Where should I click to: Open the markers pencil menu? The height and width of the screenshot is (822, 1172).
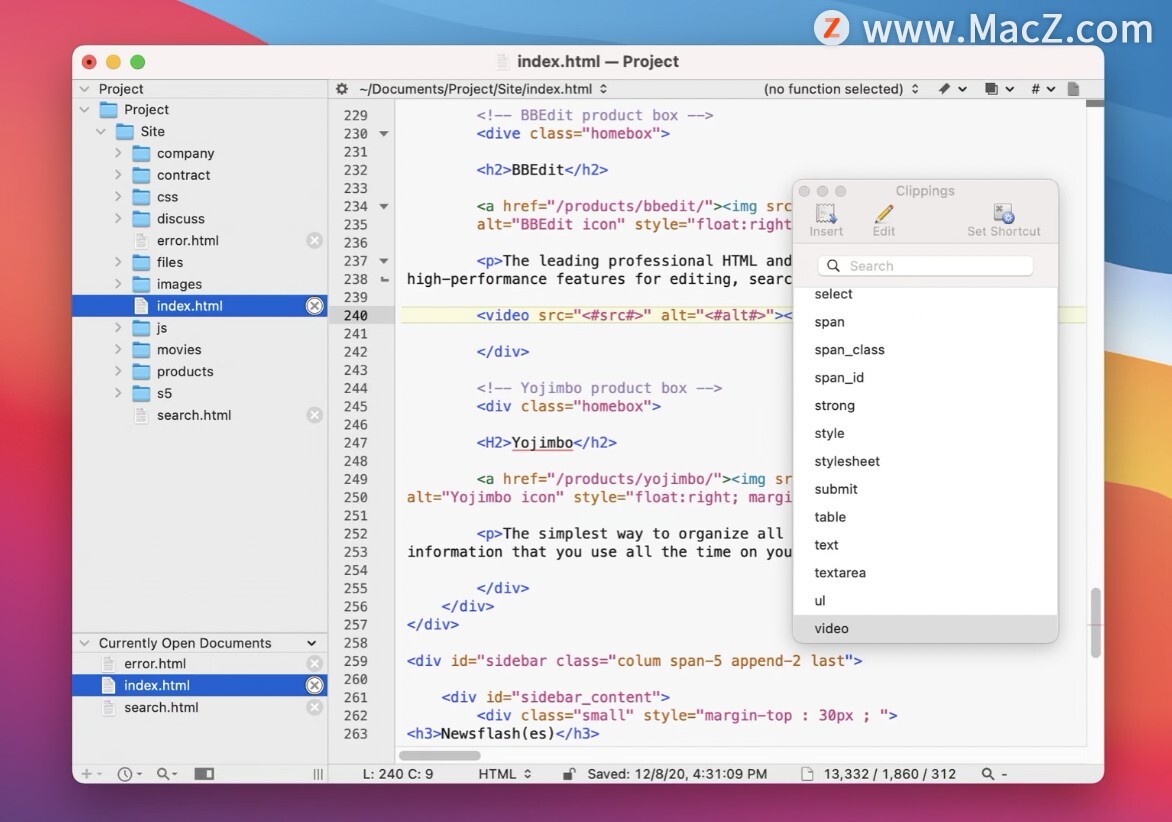point(952,89)
